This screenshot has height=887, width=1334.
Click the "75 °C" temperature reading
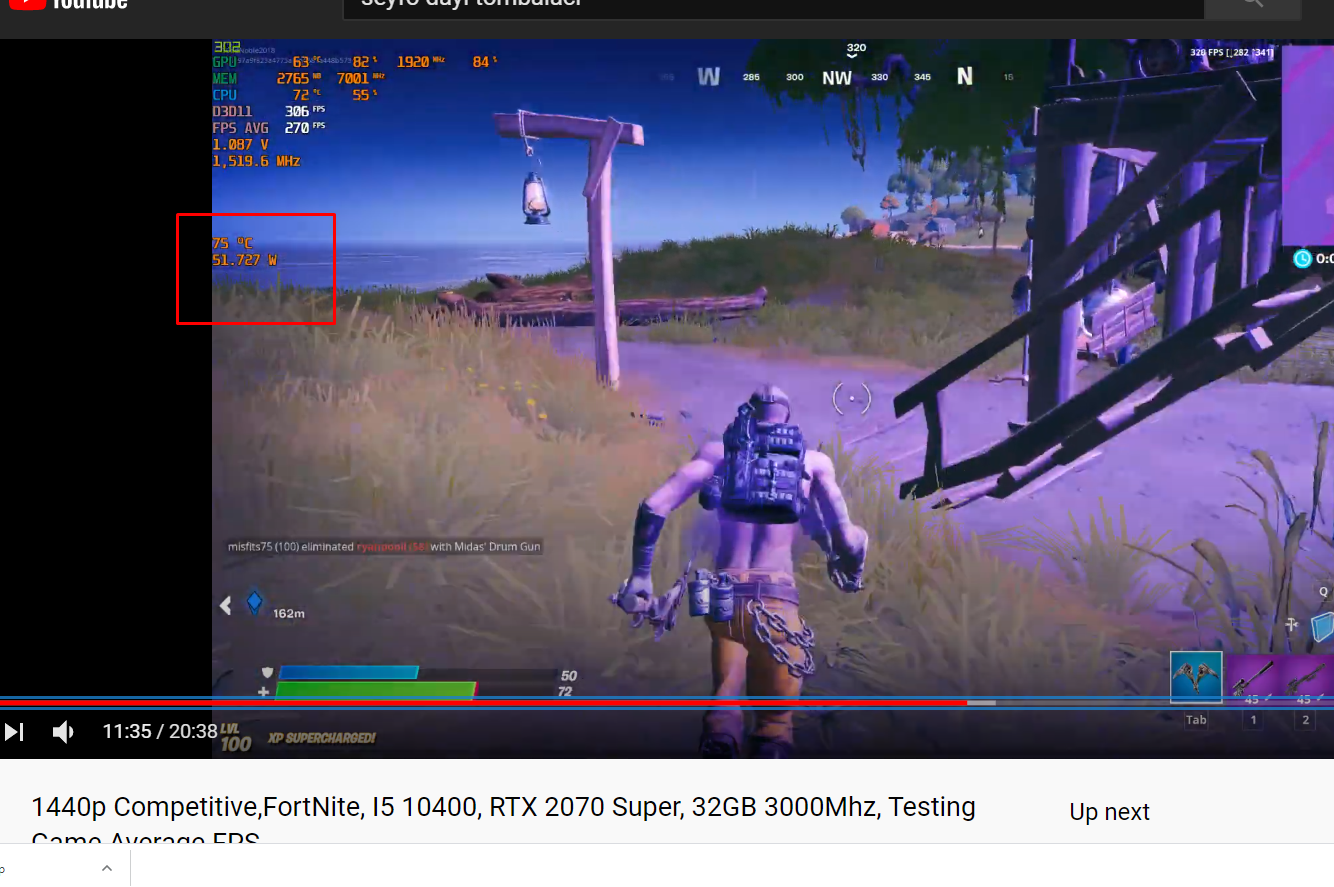(232, 243)
